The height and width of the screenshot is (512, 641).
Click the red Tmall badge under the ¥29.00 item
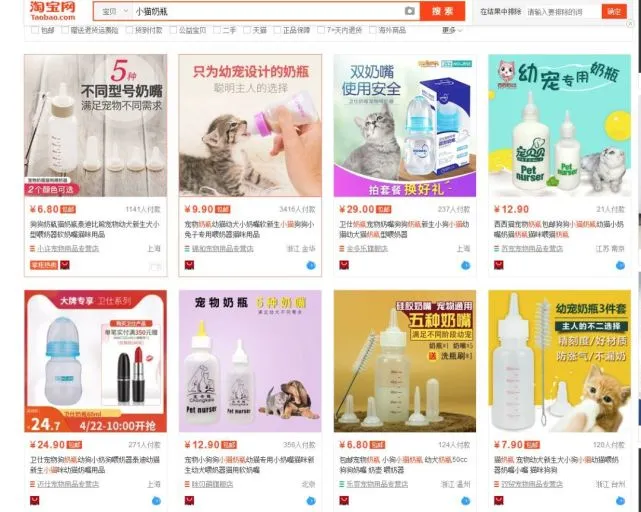[x=344, y=265]
